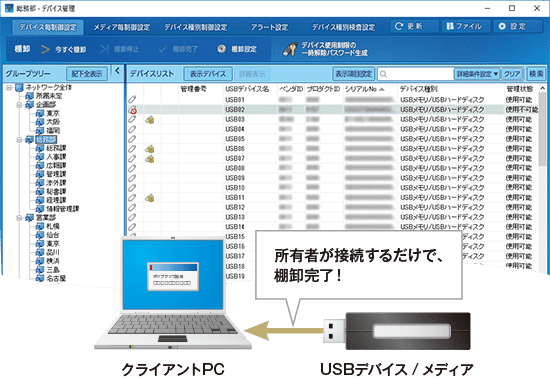
Task: Click the USBデバイス名 column header
Action: click(x=247, y=89)
